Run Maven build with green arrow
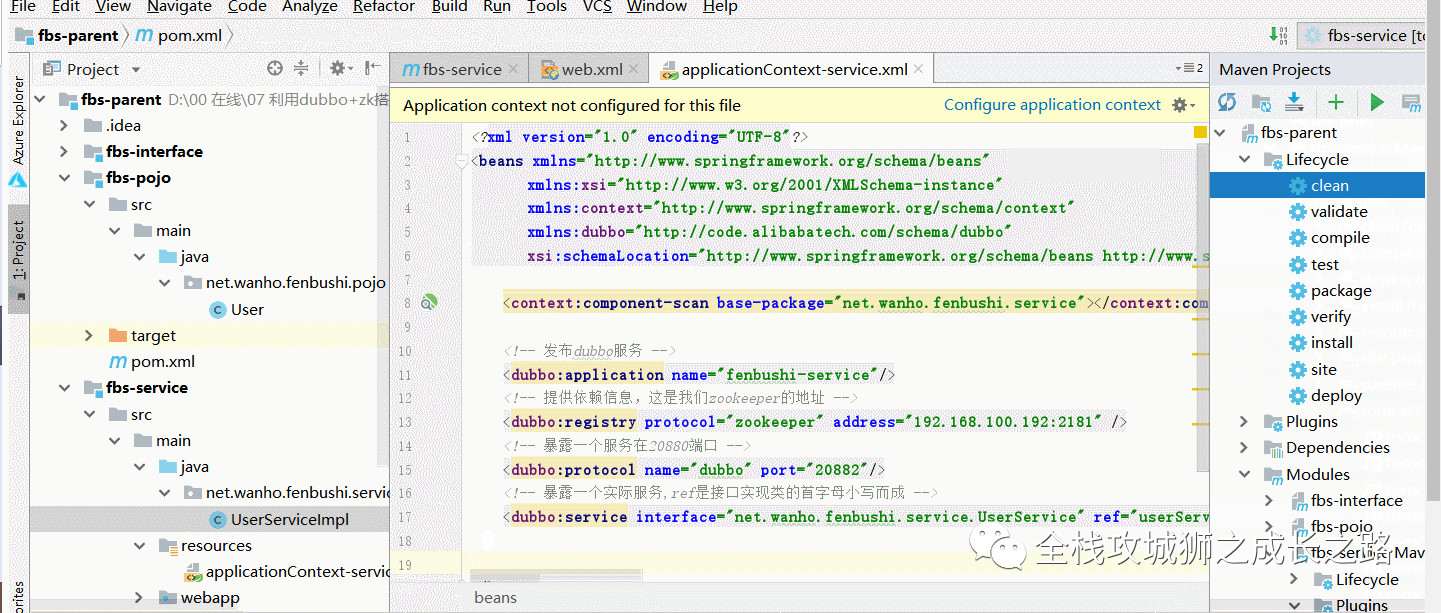This screenshot has width=1441, height=613. click(1377, 103)
